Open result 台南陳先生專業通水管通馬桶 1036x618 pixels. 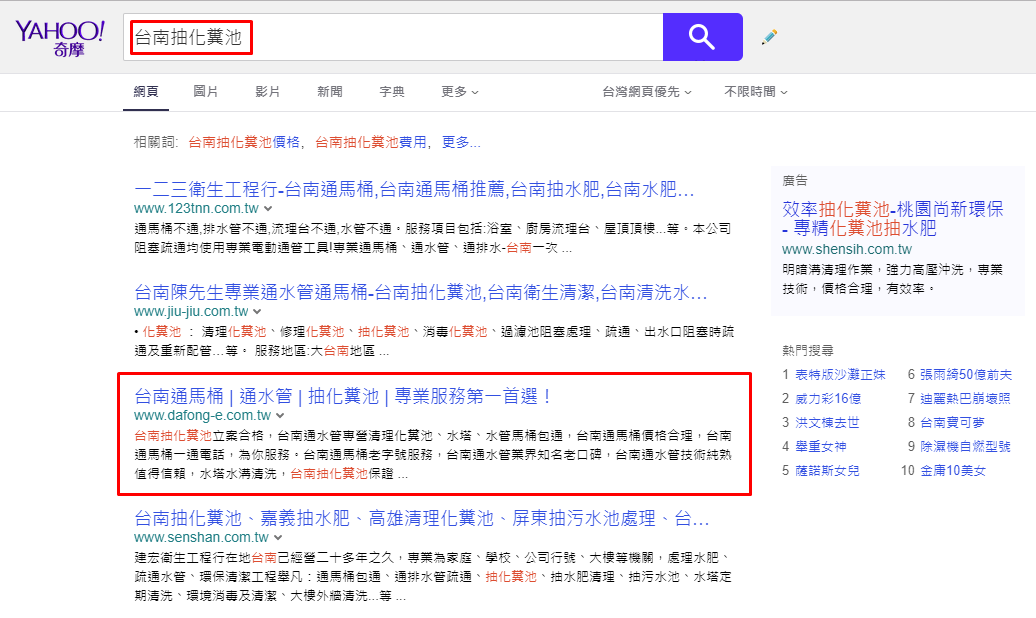420,292
